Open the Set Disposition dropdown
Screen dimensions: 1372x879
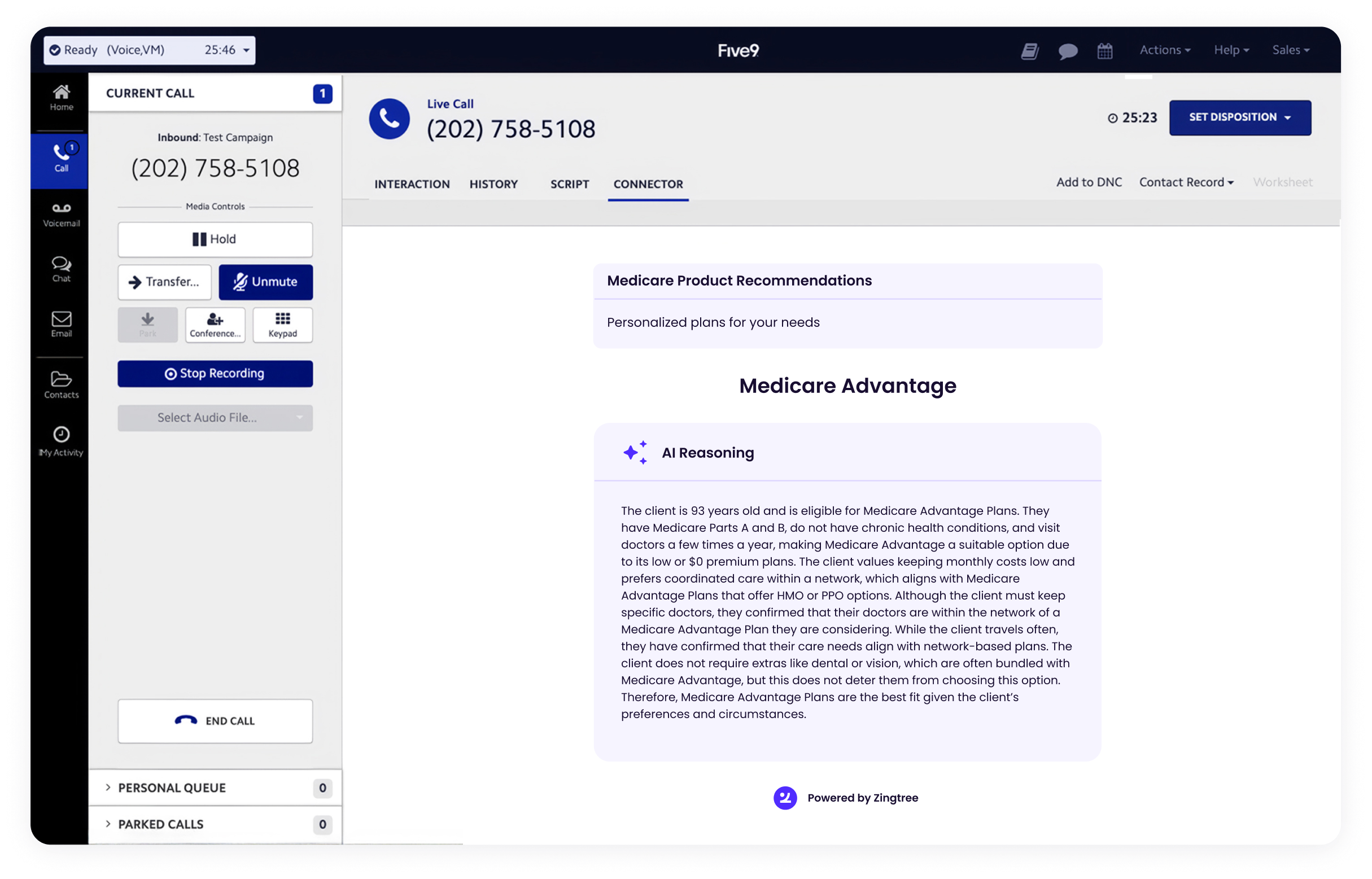[1239, 117]
